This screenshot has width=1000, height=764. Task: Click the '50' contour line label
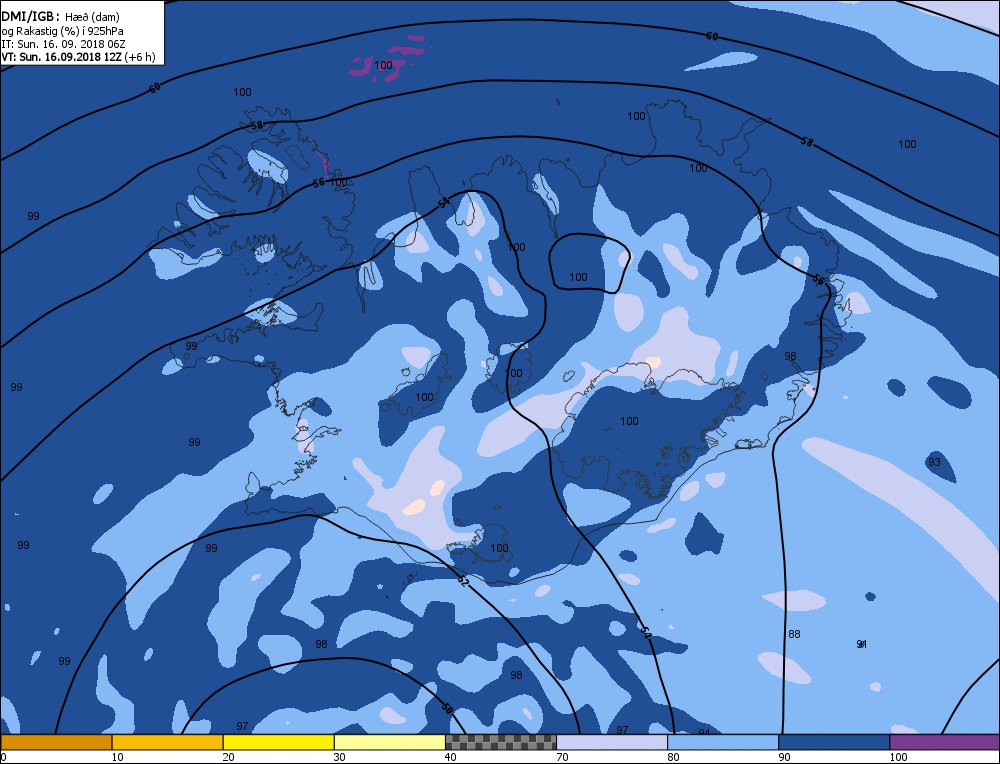pos(447,709)
